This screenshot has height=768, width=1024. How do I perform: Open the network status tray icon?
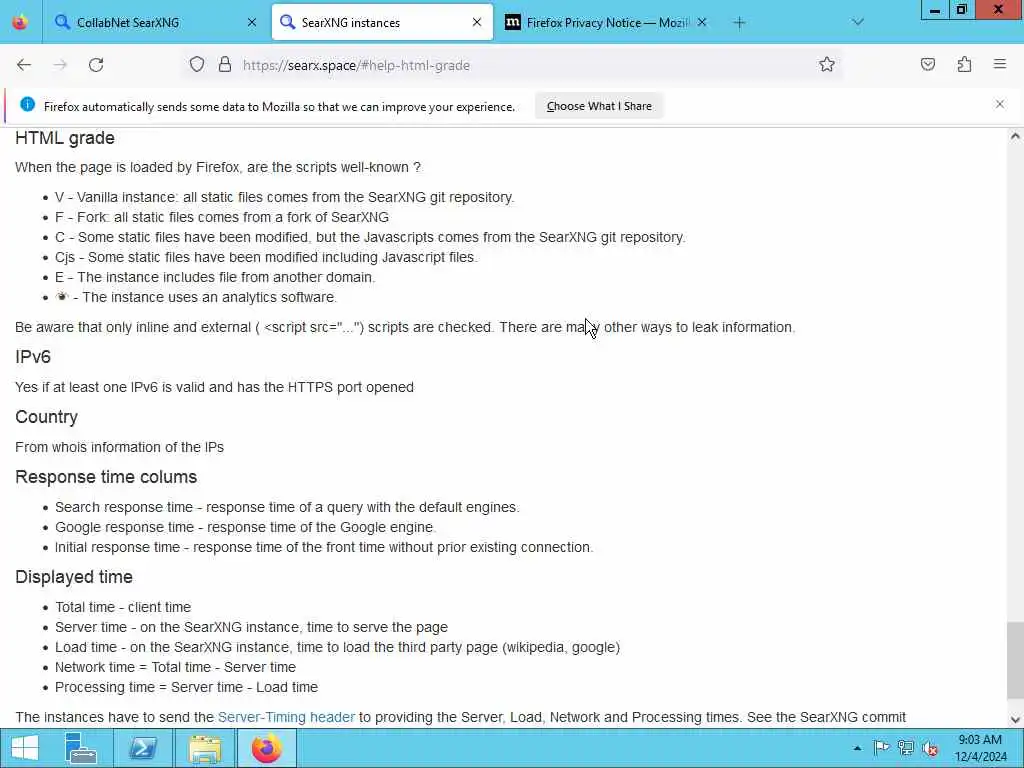[x=905, y=748]
